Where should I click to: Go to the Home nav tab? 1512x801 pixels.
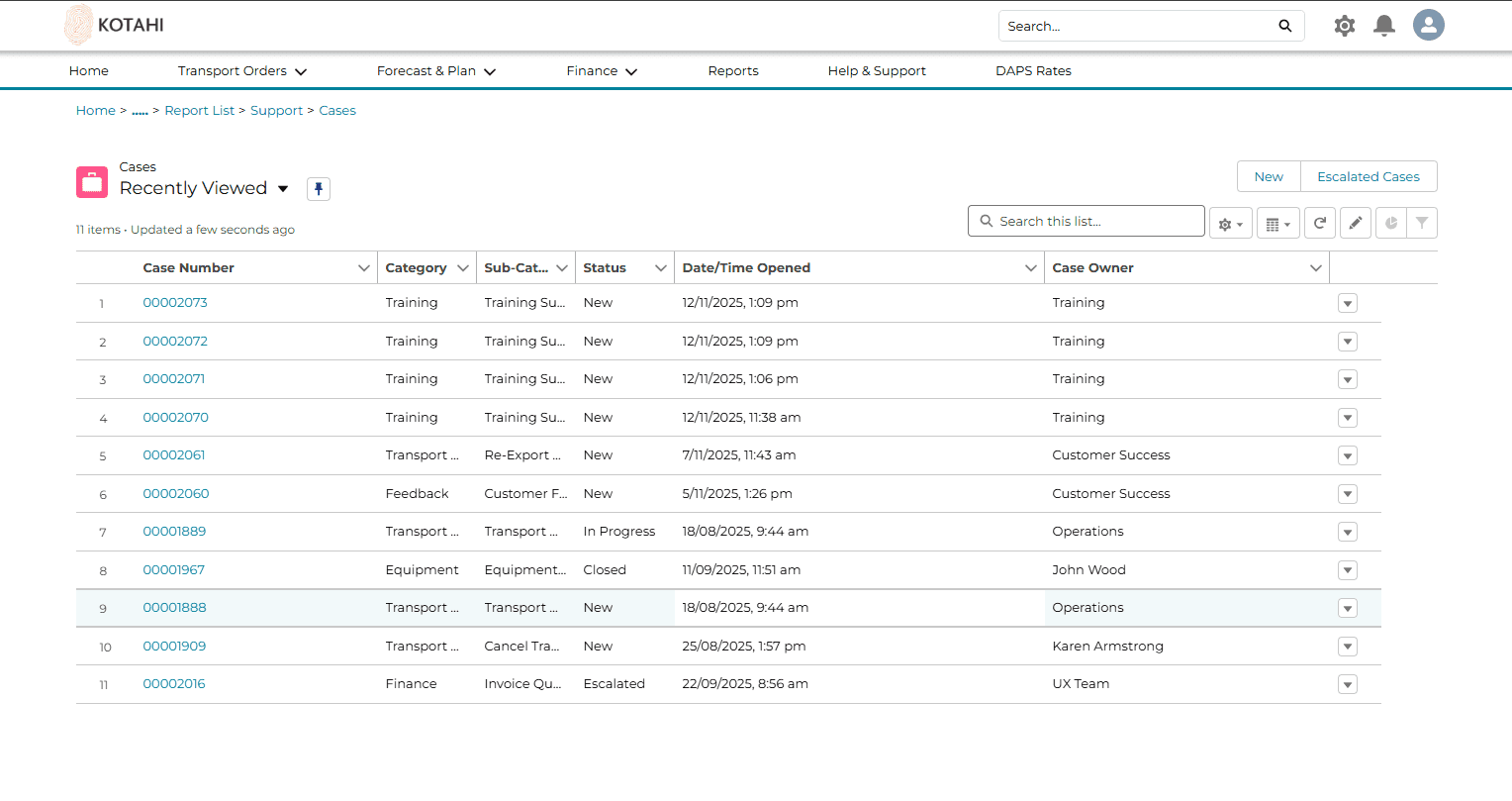click(89, 71)
